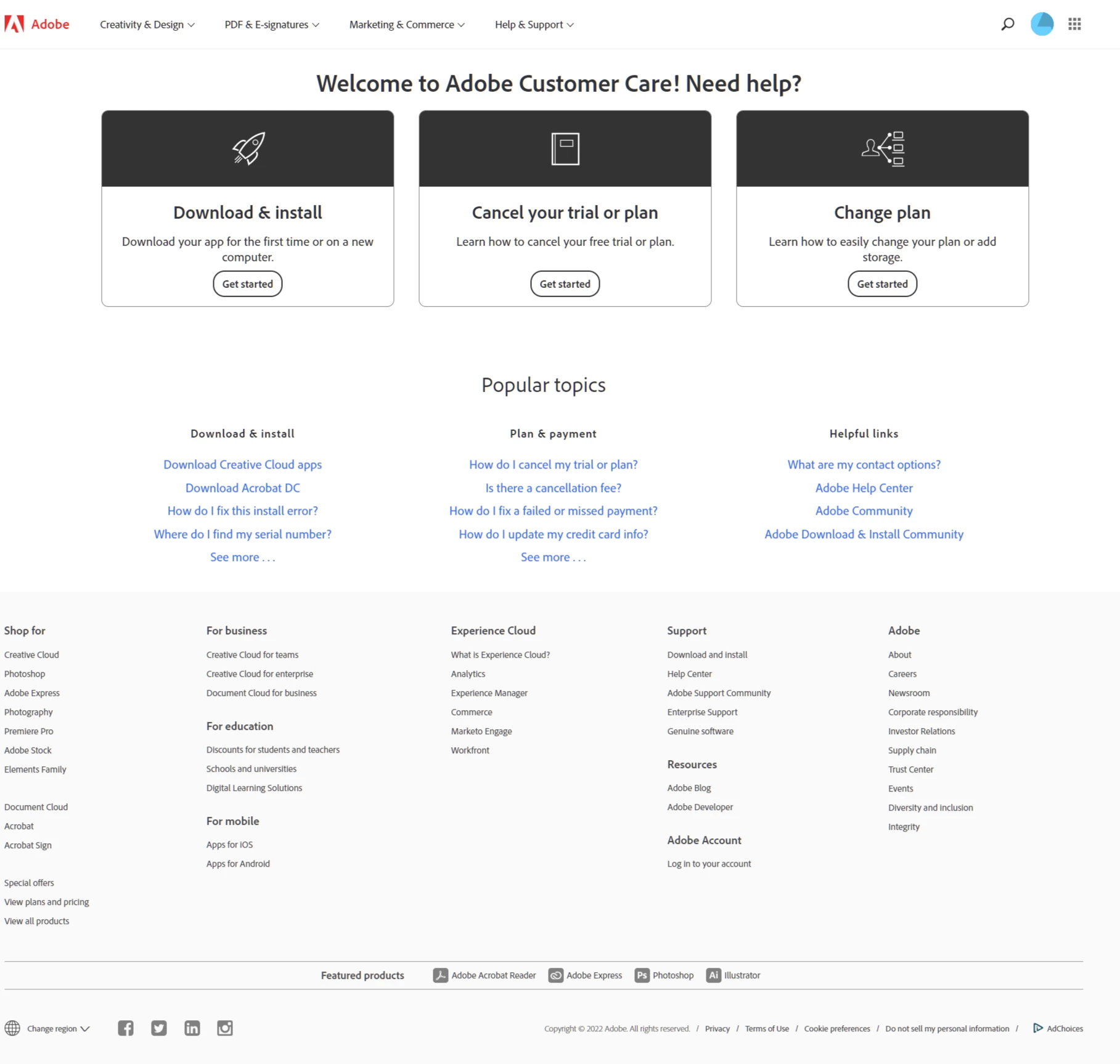The width and height of the screenshot is (1120, 1064).
Task: Expand the Help & Support menu
Action: click(x=534, y=25)
